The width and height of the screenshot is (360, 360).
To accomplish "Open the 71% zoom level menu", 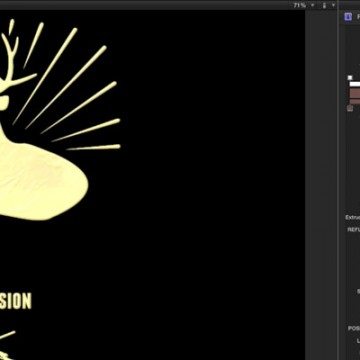I will [x=299, y=5].
